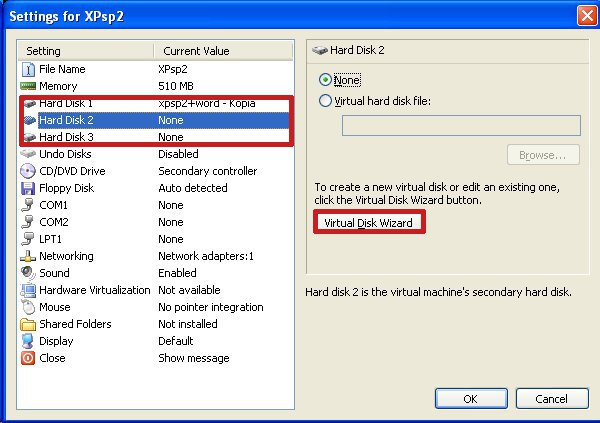Click the Hard Disk 3 drive icon
Image resolution: width=600 pixels, height=423 pixels.
click(x=29, y=137)
